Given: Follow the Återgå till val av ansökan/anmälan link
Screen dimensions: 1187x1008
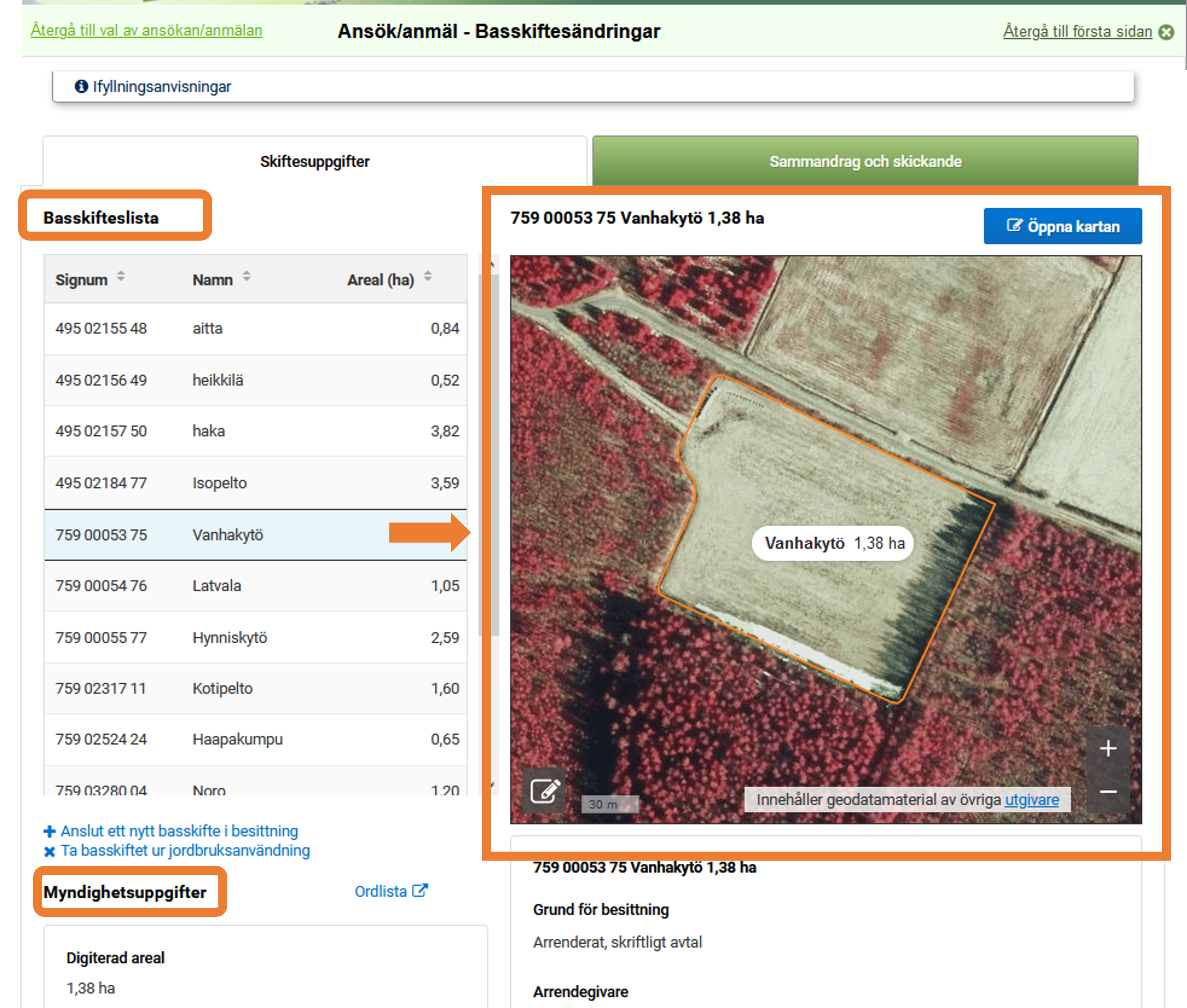Looking at the screenshot, I should [x=146, y=30].
